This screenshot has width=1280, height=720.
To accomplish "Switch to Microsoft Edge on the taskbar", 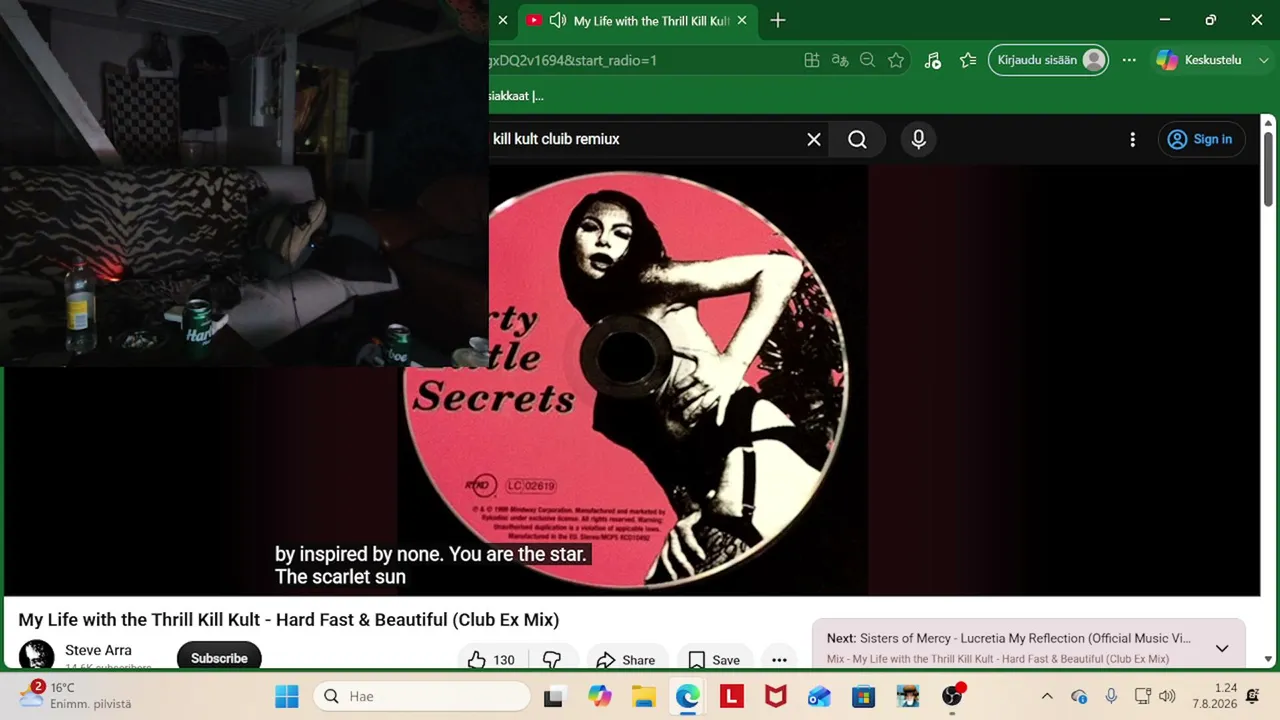I will tap(687, 696).
